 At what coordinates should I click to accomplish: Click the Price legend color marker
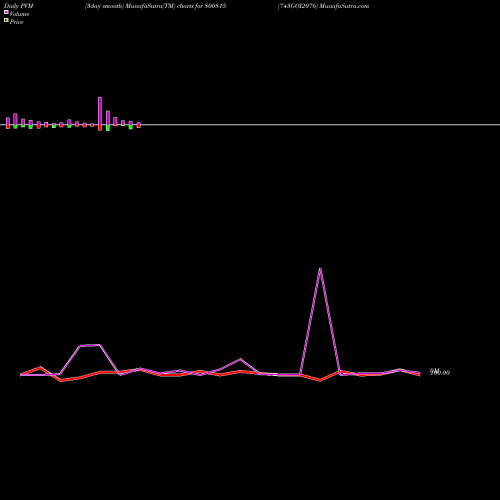[x=6, y=20]
